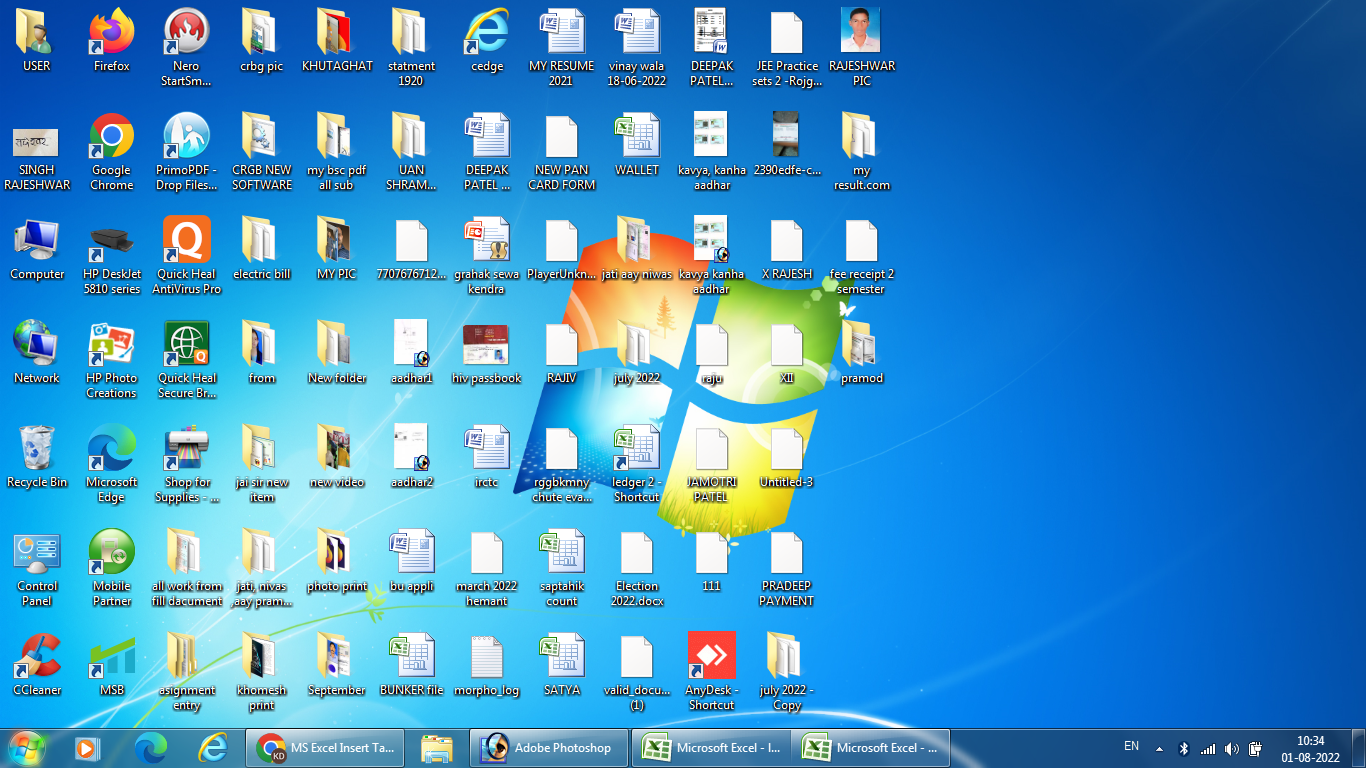Screen dimensions: 1366x768
Task: Open the EN language bar selector
Action: point(1131,746)
